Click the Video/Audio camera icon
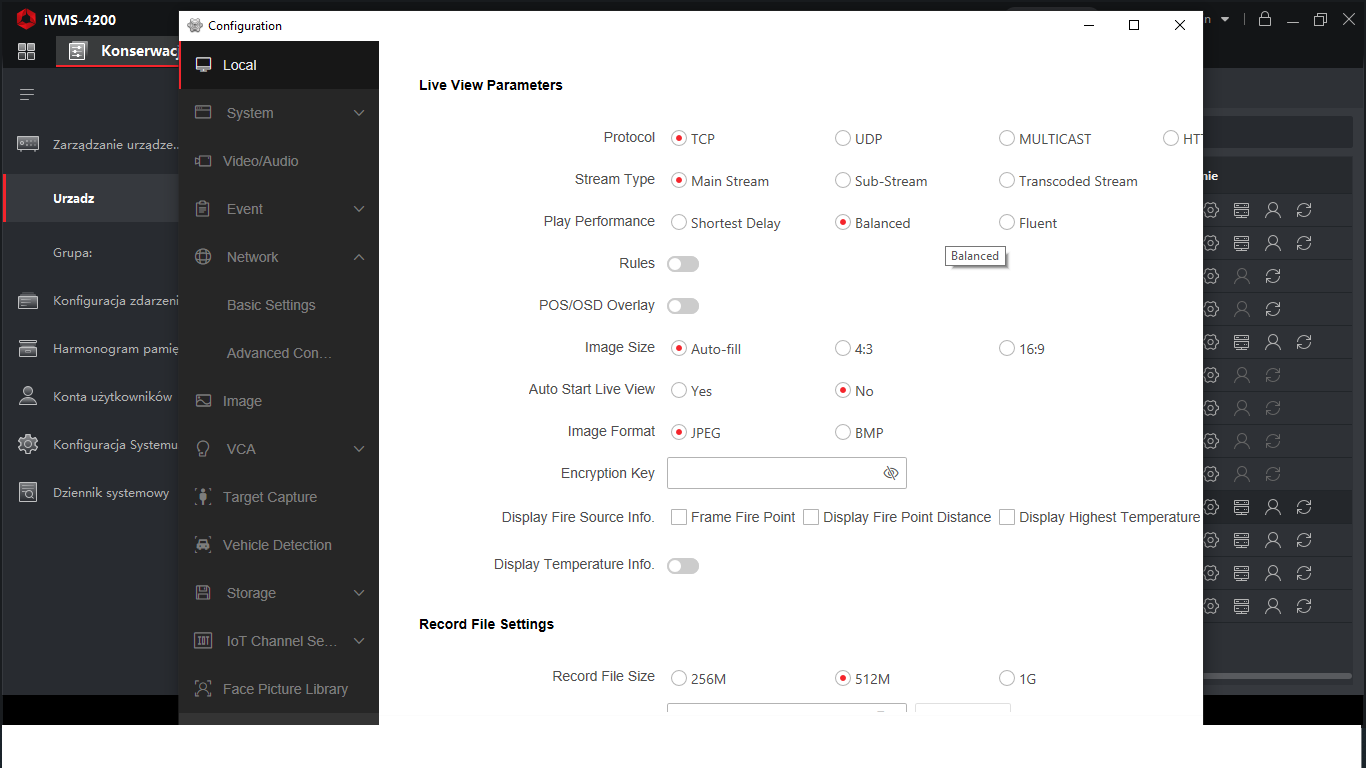1366x768 pixels. click(x=203, y=161)
